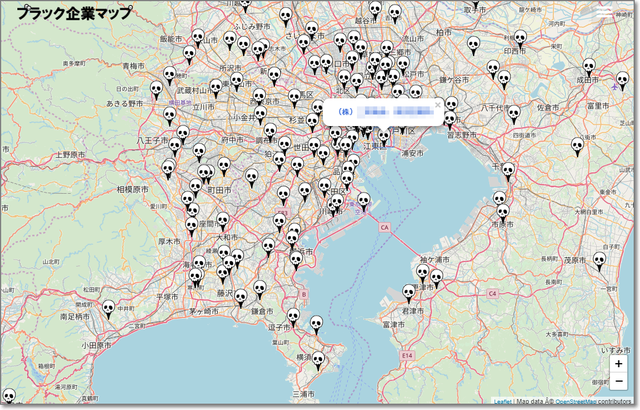Click the skull marker above あきる野市
The image size is (640, 410).
tap(155, 89)
